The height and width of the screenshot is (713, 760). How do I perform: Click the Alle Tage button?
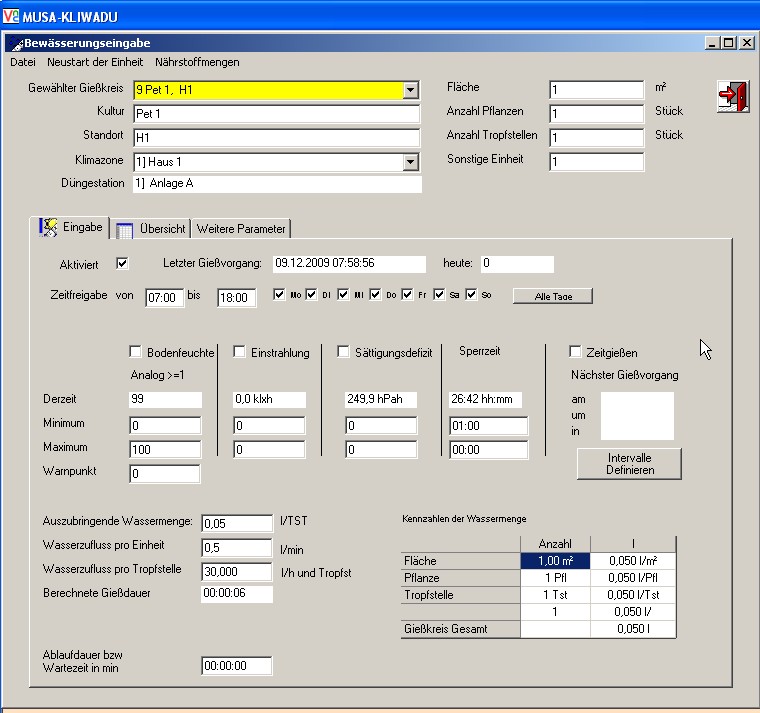(x=553, y=296)
